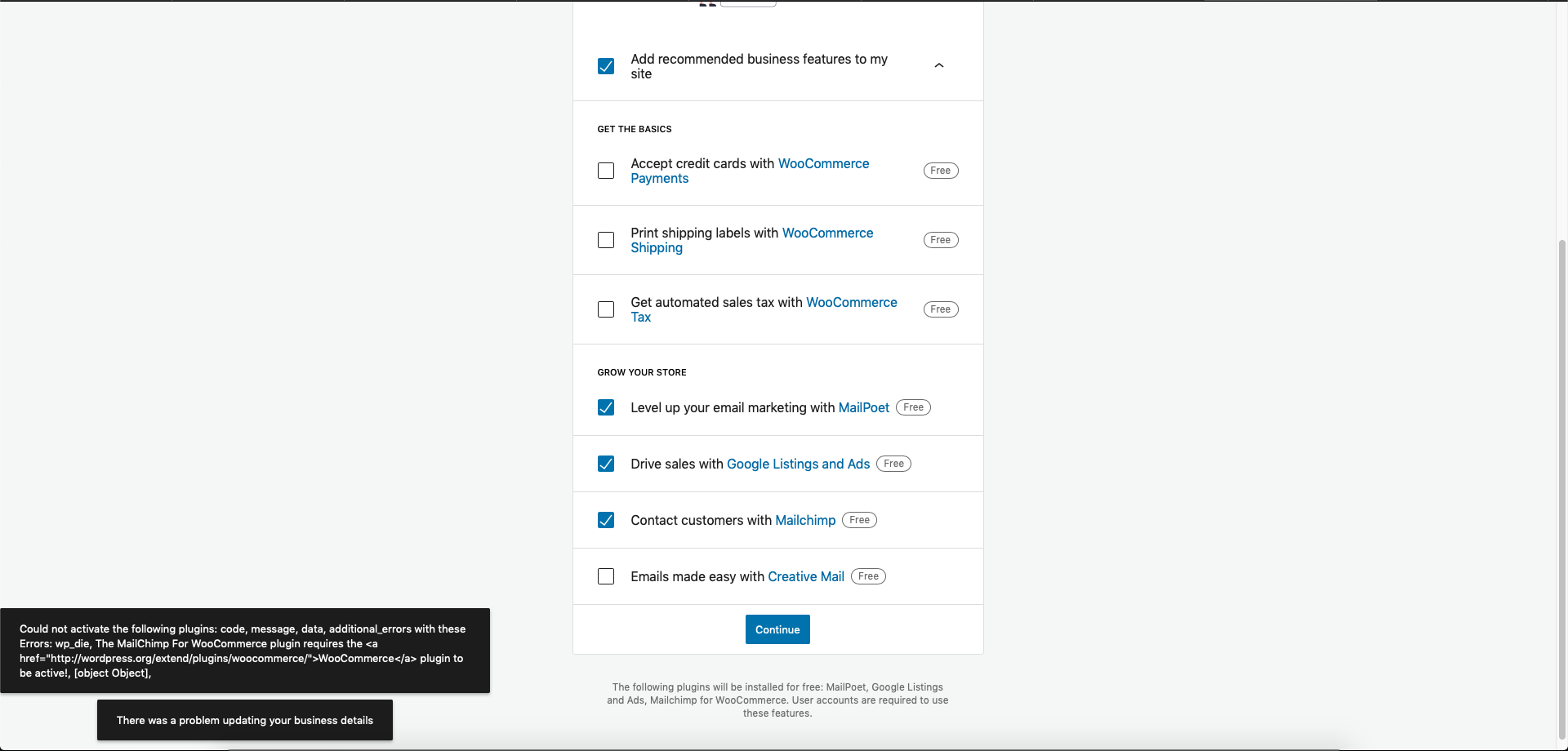Enable Get automated sales tax option
Screen dimensions: 1568x751
pos(606,309)
